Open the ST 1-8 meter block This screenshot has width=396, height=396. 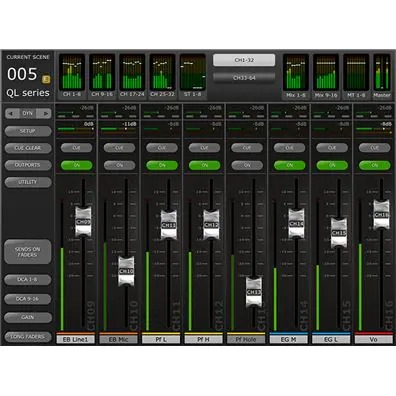pyautogui.click(x=193, y=76)
